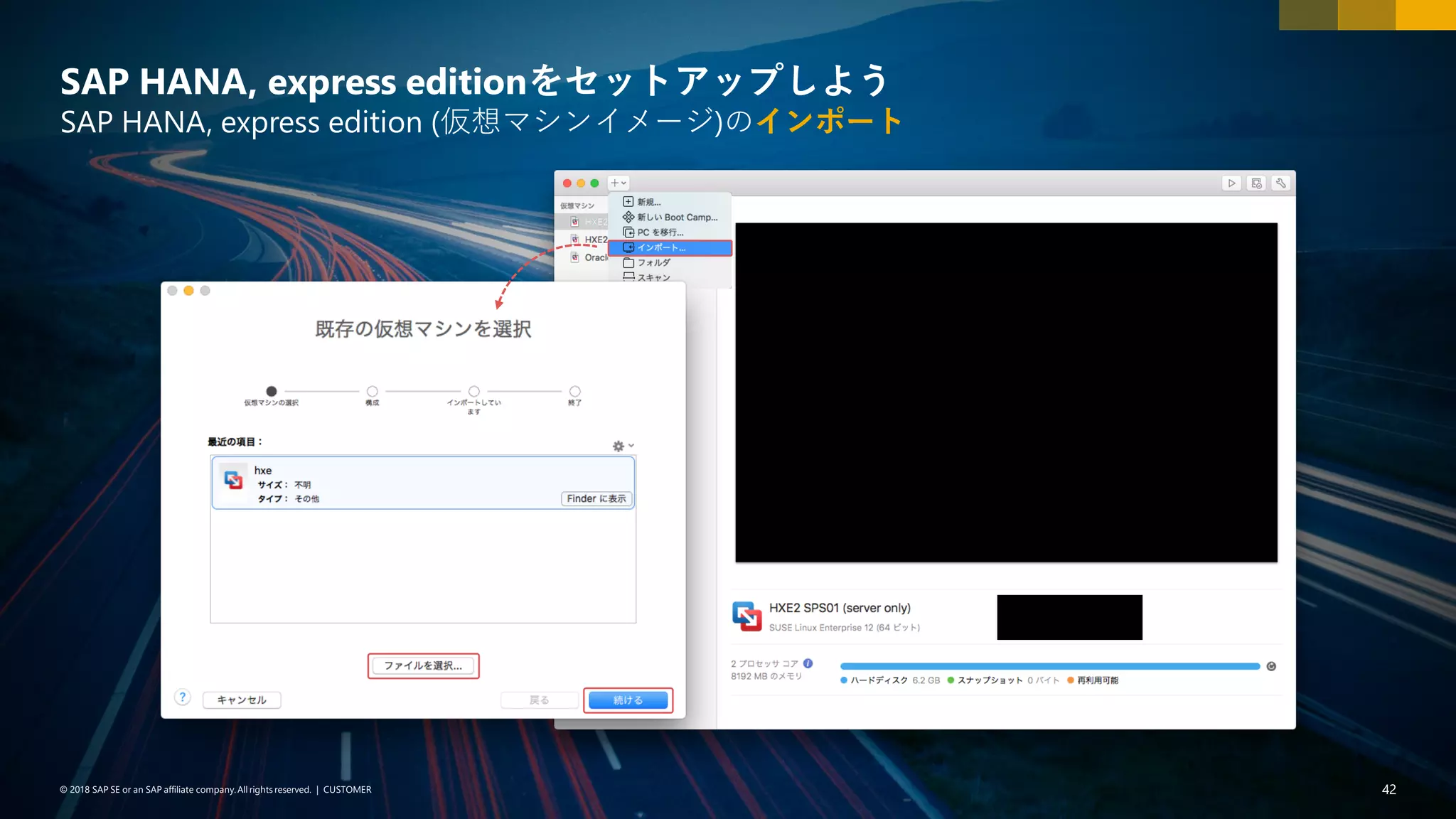The height and width of the screenshot is (819, 1456).
Task: Select the hxe item in the recent list
Action: (x=423, y=483)
